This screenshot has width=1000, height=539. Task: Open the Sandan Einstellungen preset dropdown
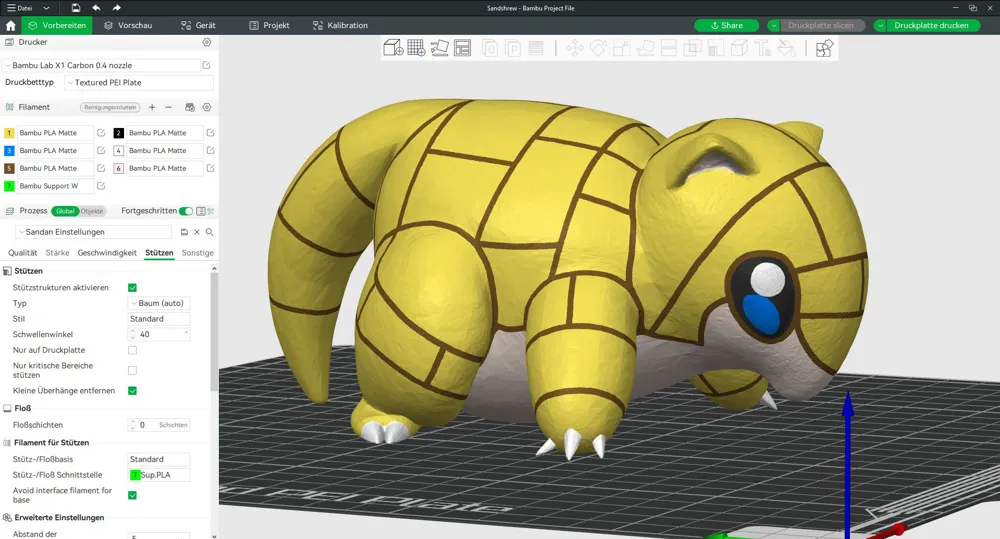pyautogui.click(x=94, y=232)
